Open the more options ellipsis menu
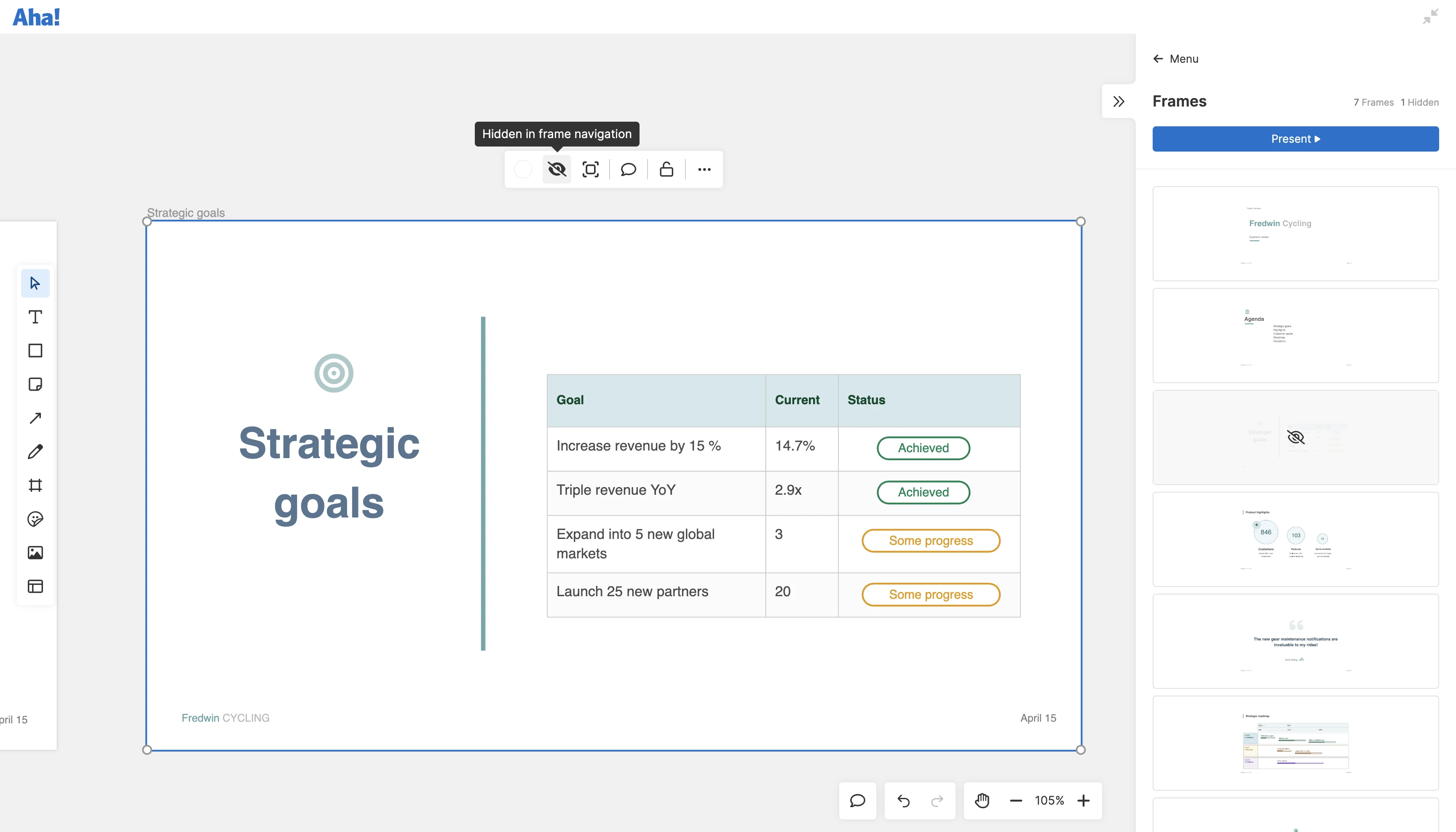The width and height of the screenshot is (1456, 832). [x=704, y=169]
